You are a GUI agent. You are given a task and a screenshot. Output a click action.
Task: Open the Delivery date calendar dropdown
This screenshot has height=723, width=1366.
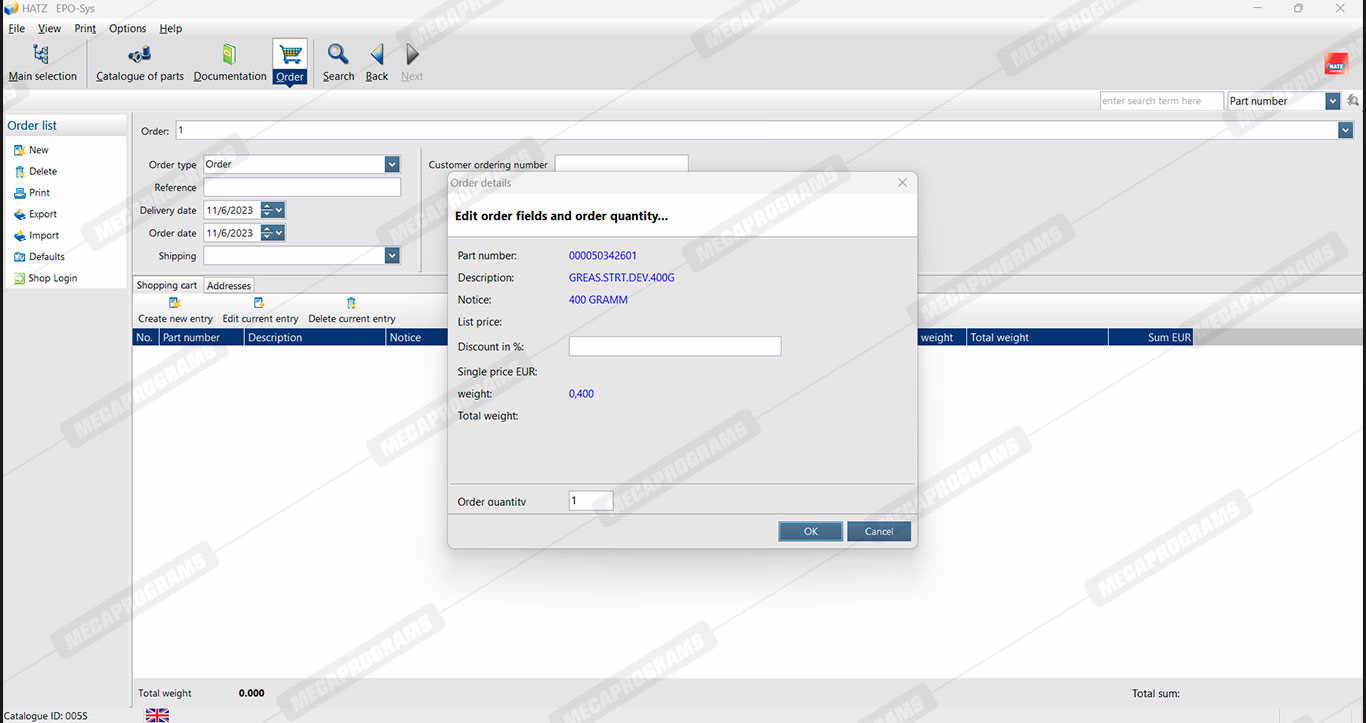point(279,211)
